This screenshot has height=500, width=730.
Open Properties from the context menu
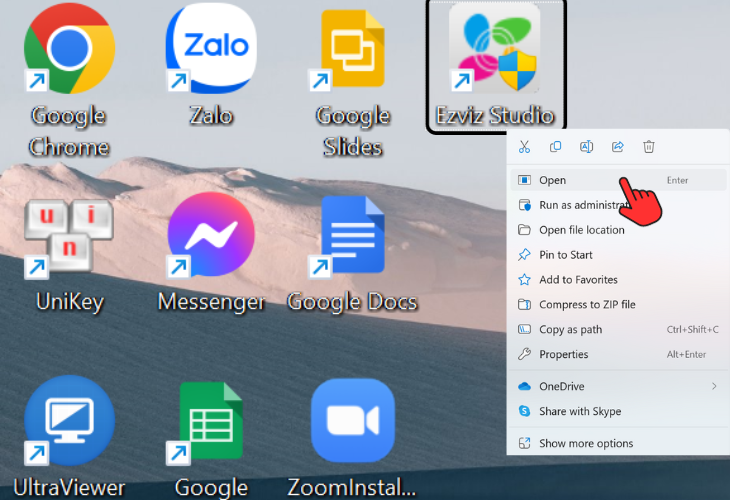[x=618, y=354]
